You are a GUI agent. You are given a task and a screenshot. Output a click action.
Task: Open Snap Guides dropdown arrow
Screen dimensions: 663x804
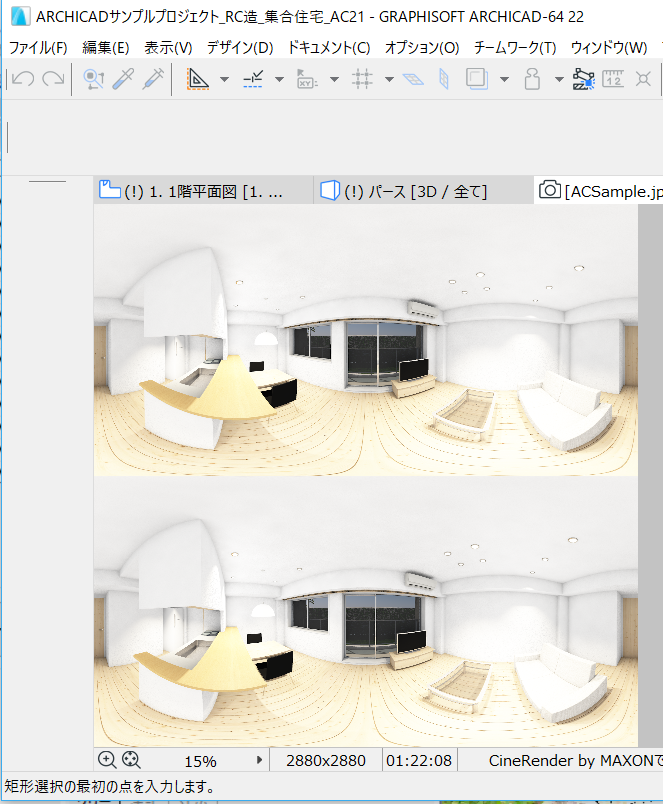click(279, 79)
